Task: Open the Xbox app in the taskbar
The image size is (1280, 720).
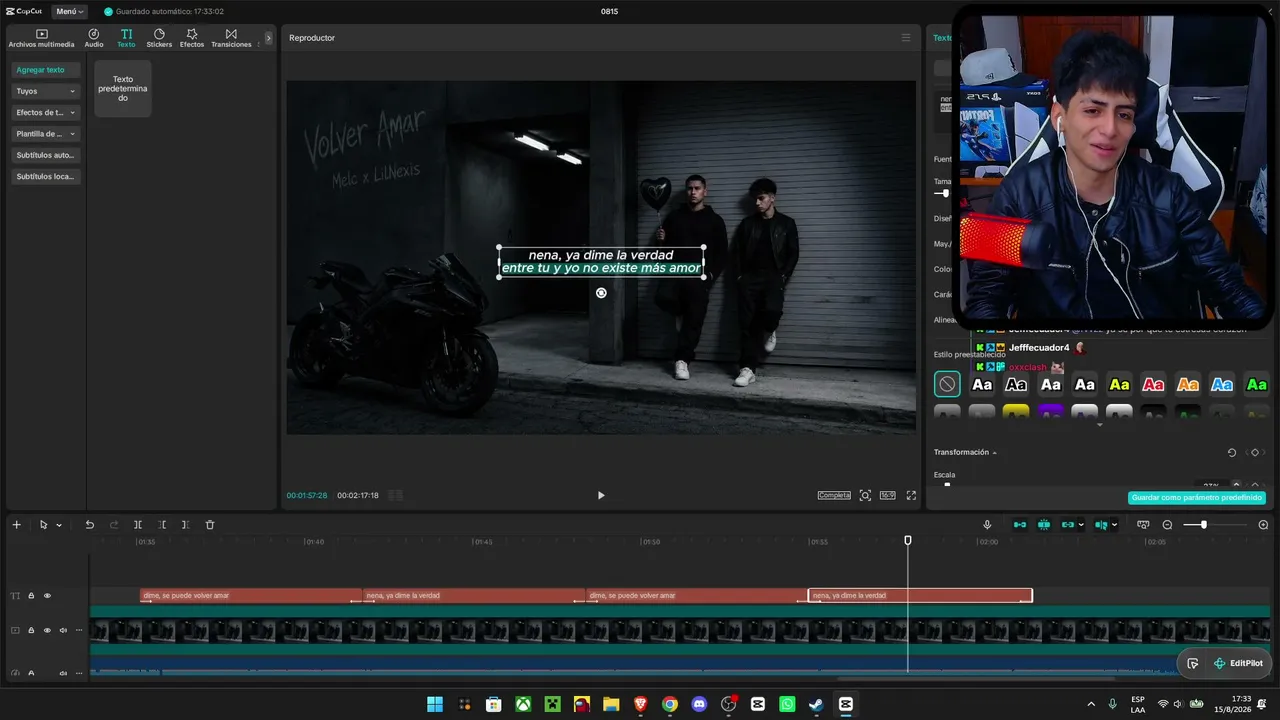Action: 523,704
